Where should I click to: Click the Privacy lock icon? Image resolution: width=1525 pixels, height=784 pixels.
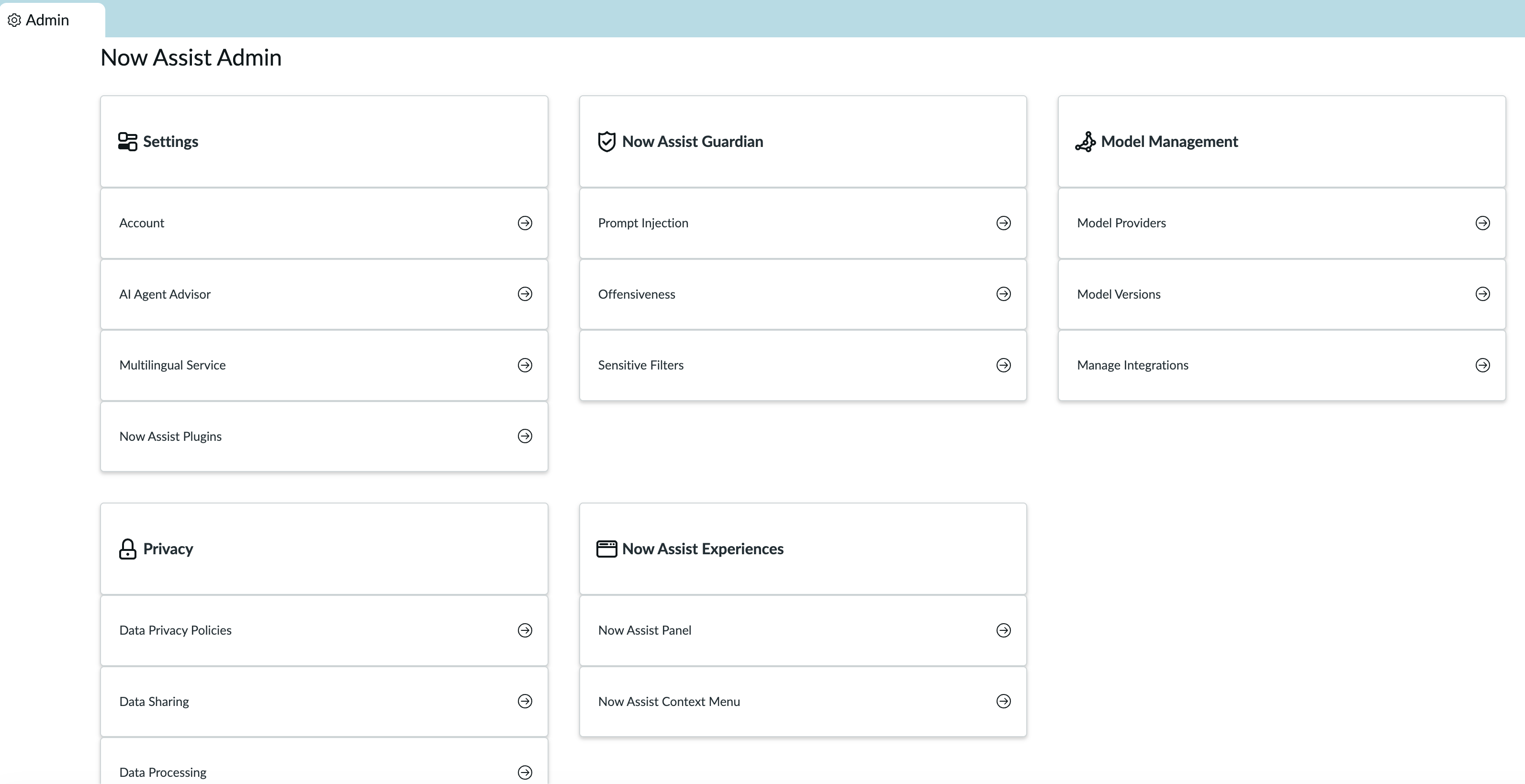pos(127,549)
